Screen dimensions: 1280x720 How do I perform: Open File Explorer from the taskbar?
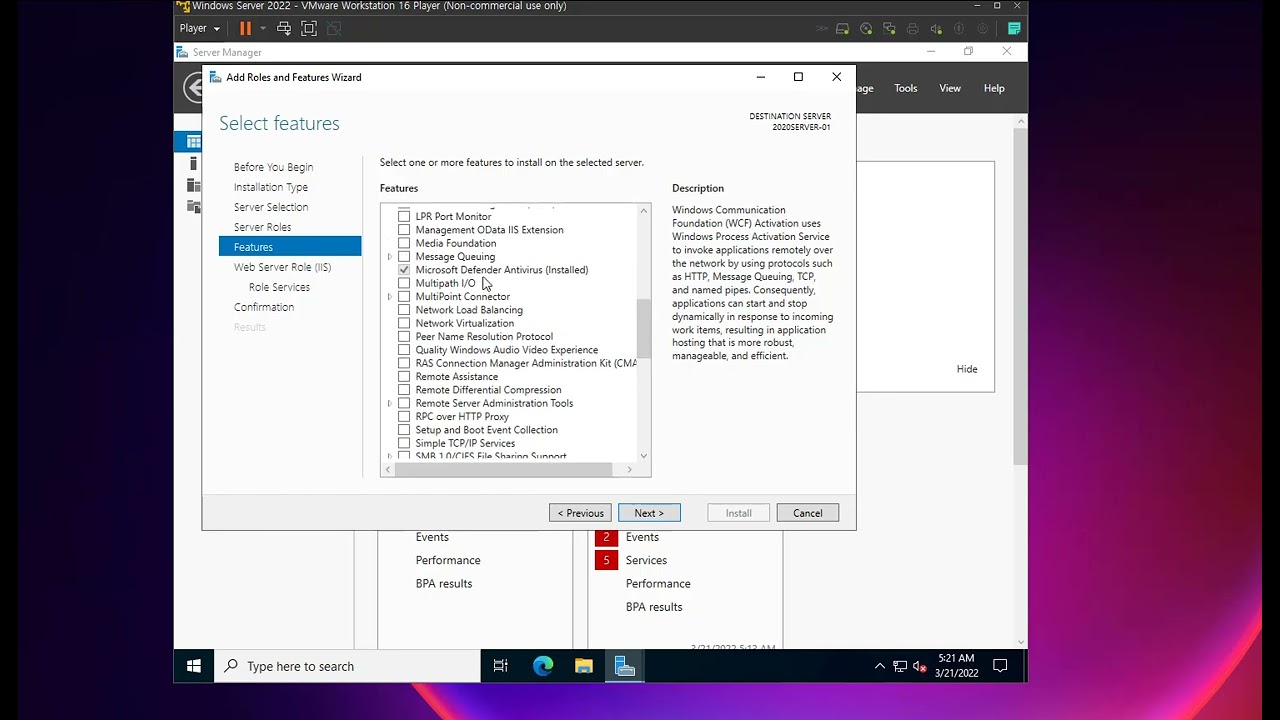[x=584, y=666]
